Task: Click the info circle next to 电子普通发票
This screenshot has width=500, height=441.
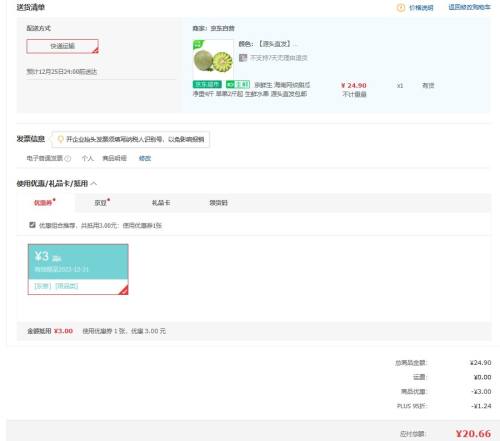Action: click(68, 159)
